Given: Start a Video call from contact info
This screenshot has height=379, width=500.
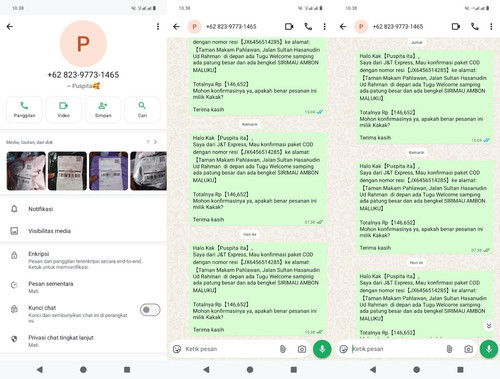Looking at the screenshot, I should pos(64,110).
